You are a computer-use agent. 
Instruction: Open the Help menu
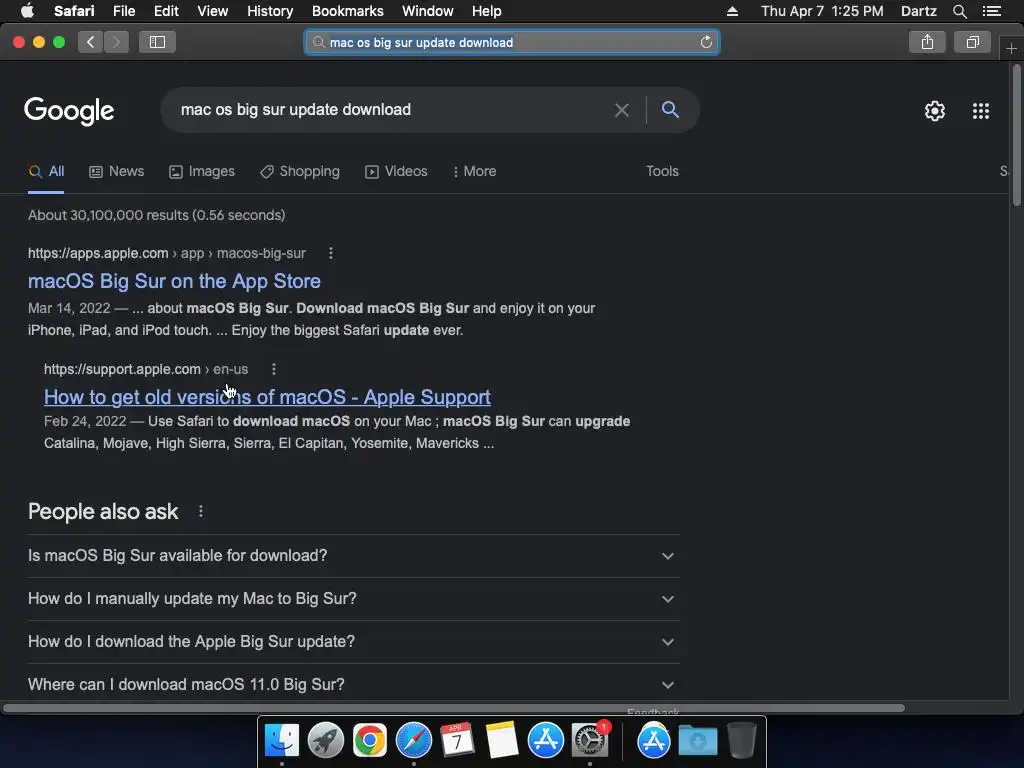(487, 11)
